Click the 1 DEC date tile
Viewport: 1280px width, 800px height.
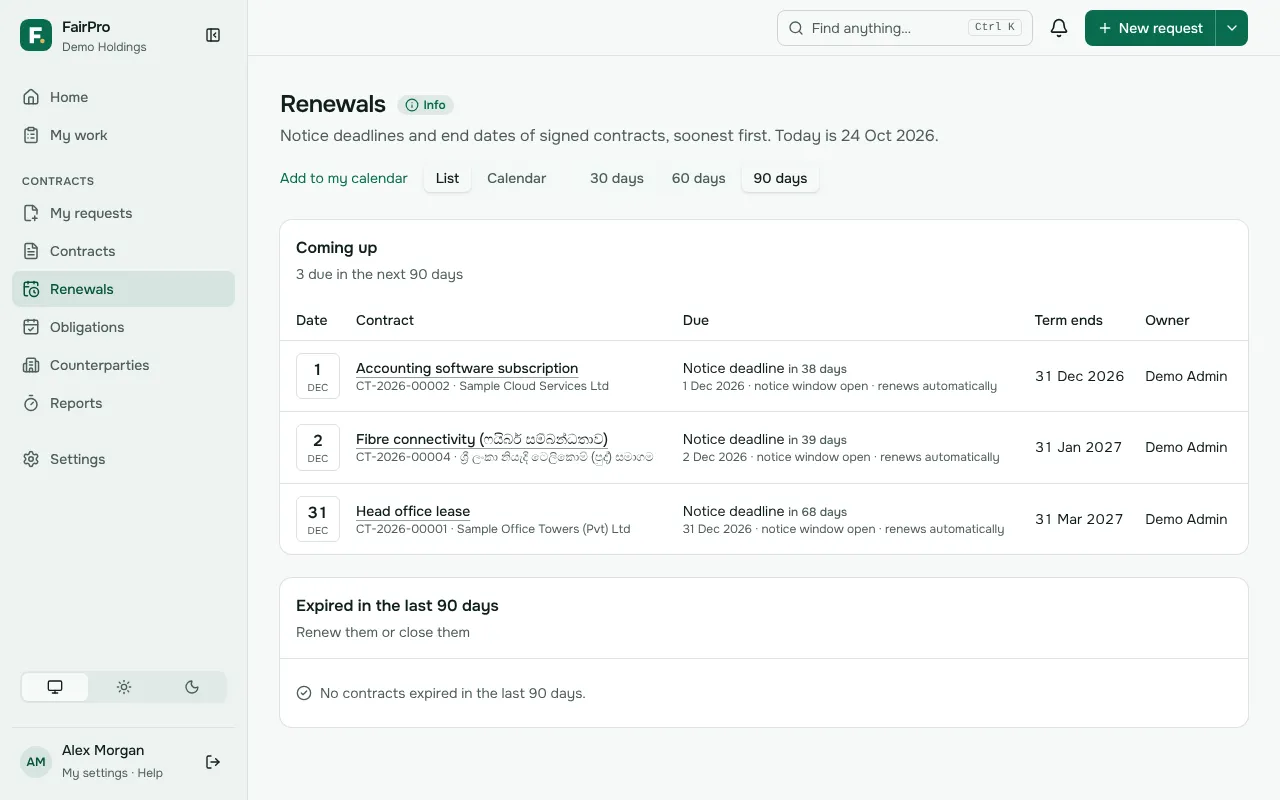(x=318, y=376)
